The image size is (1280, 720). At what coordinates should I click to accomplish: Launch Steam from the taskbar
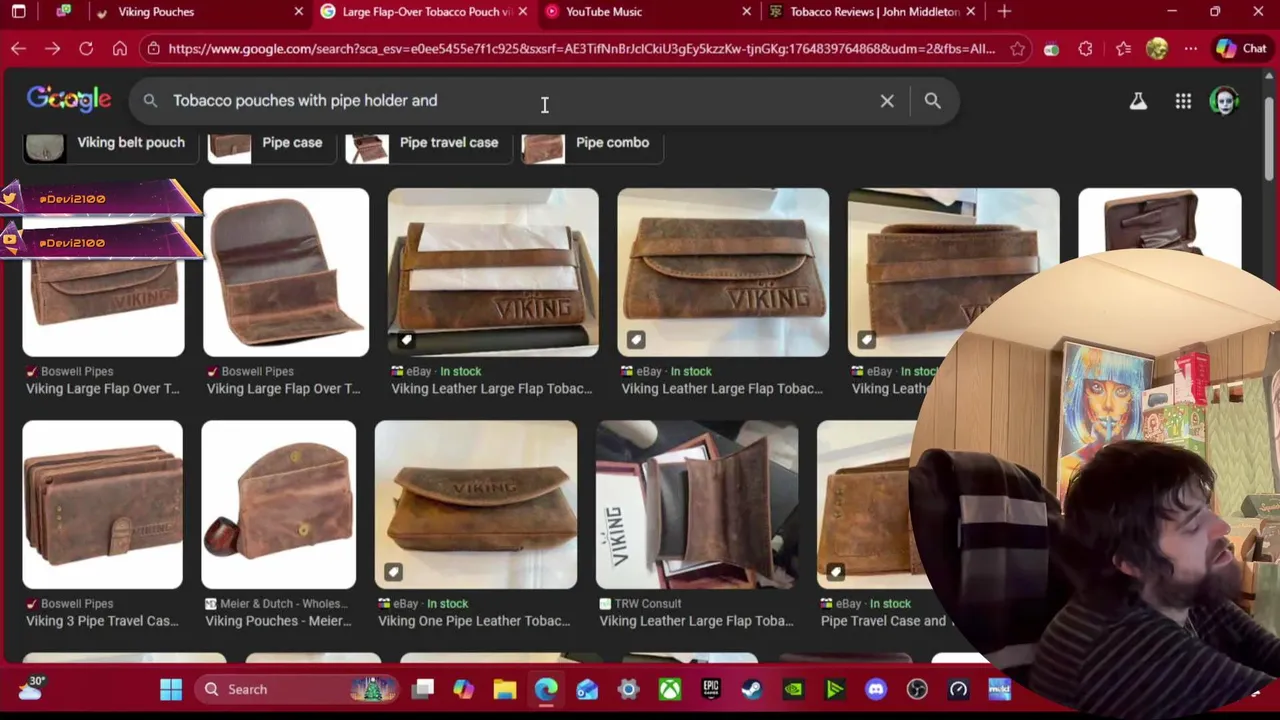pos(752,689)
